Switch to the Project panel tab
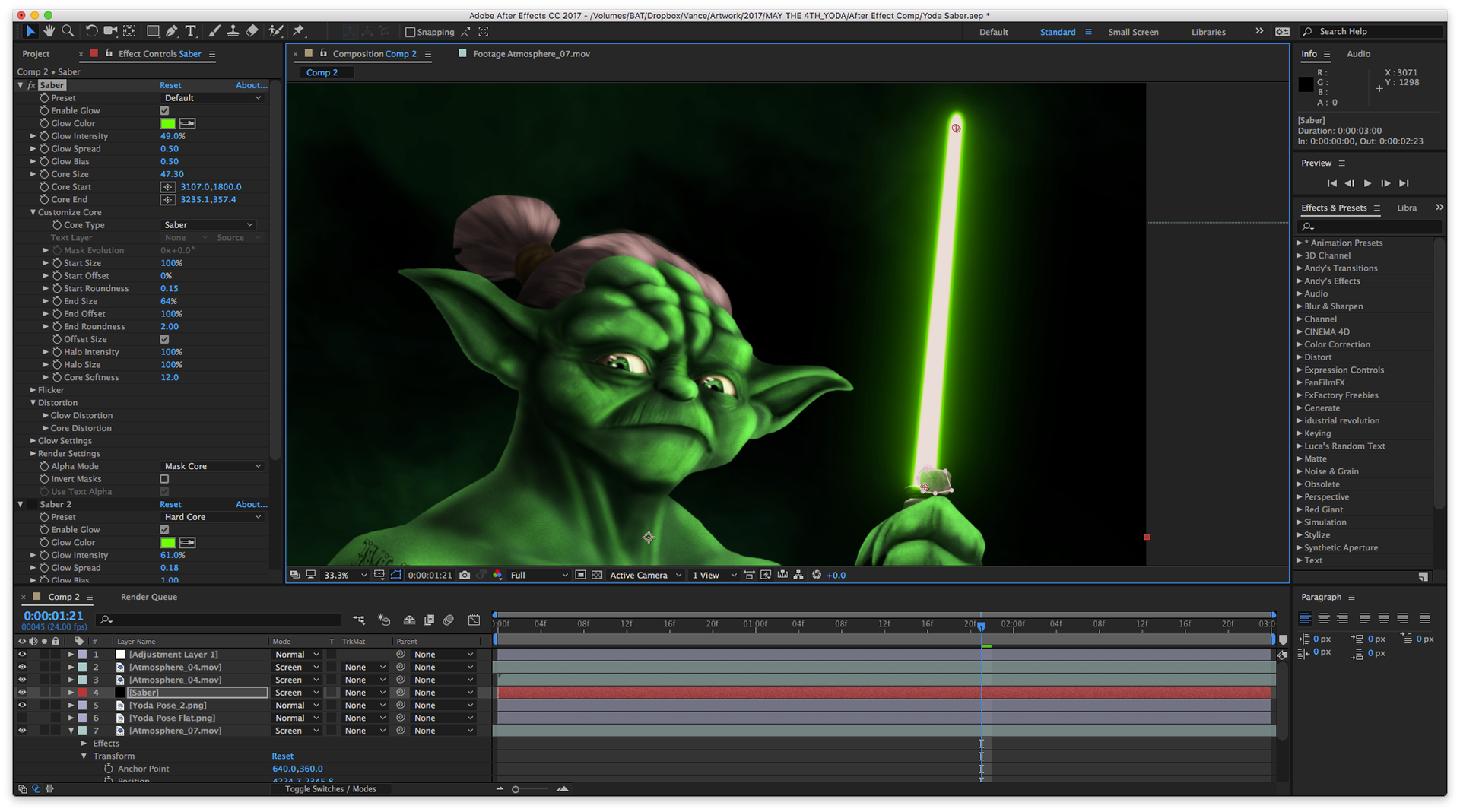 tap(36, 54)
